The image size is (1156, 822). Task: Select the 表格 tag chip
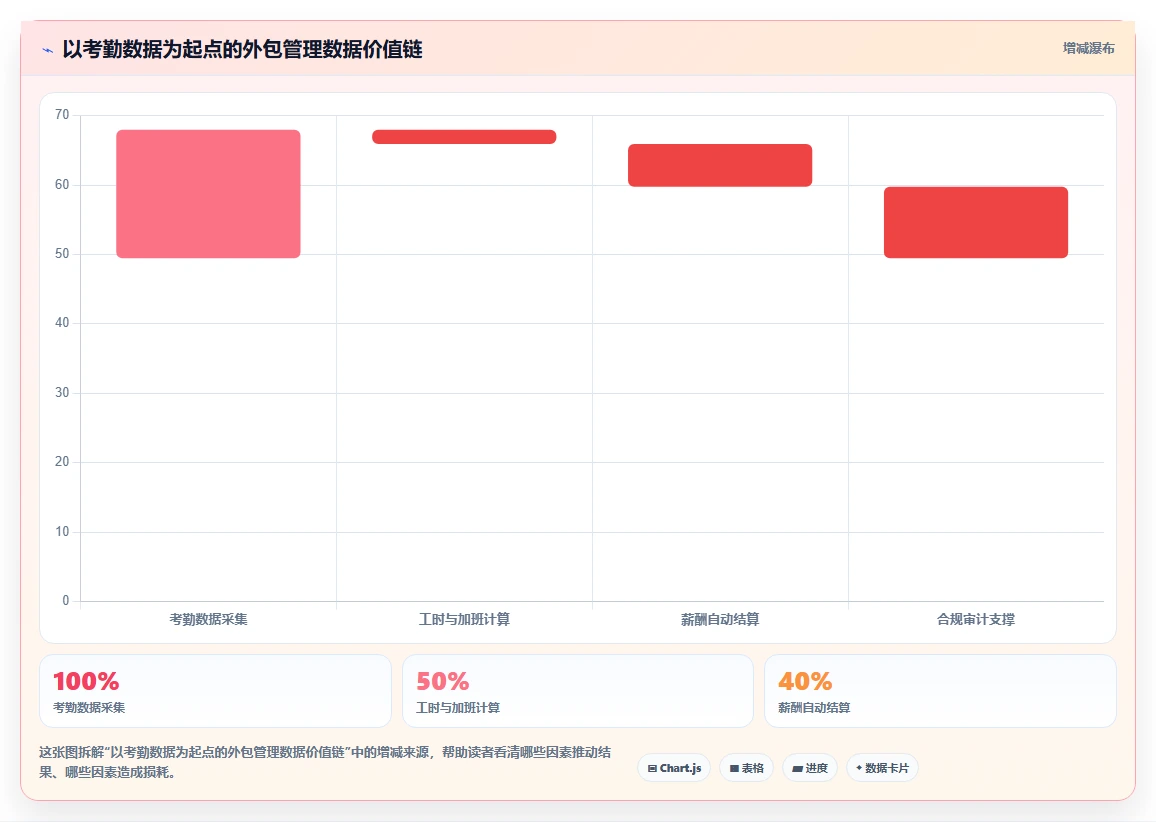click(746, 767)
